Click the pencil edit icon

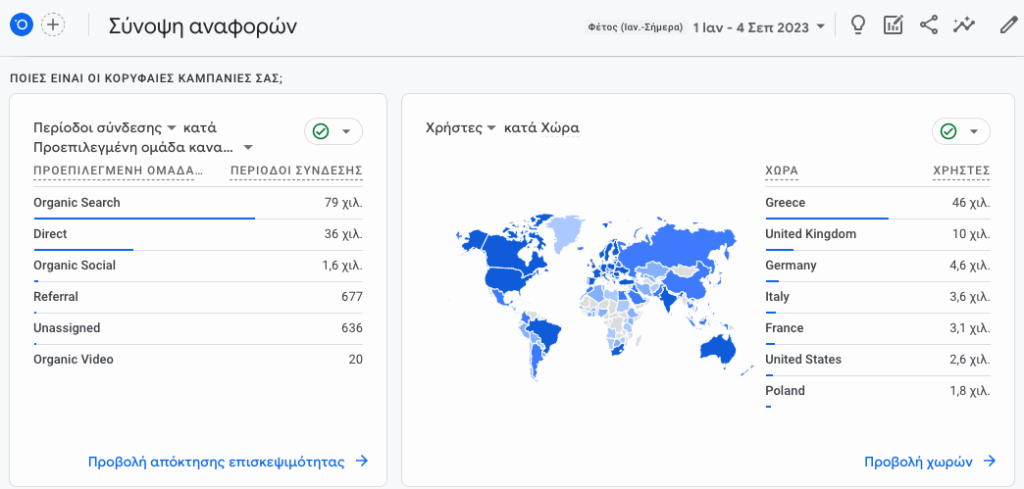(x=1008, y=26)
